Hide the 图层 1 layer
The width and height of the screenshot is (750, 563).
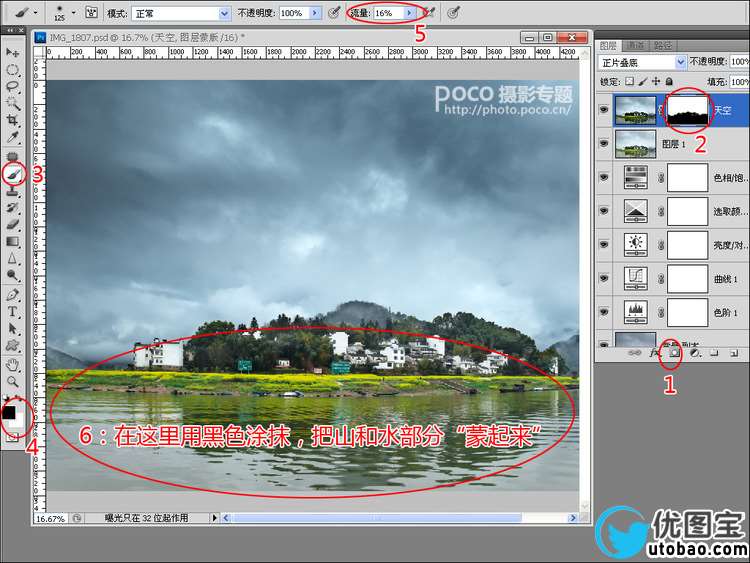click(604, 144)
